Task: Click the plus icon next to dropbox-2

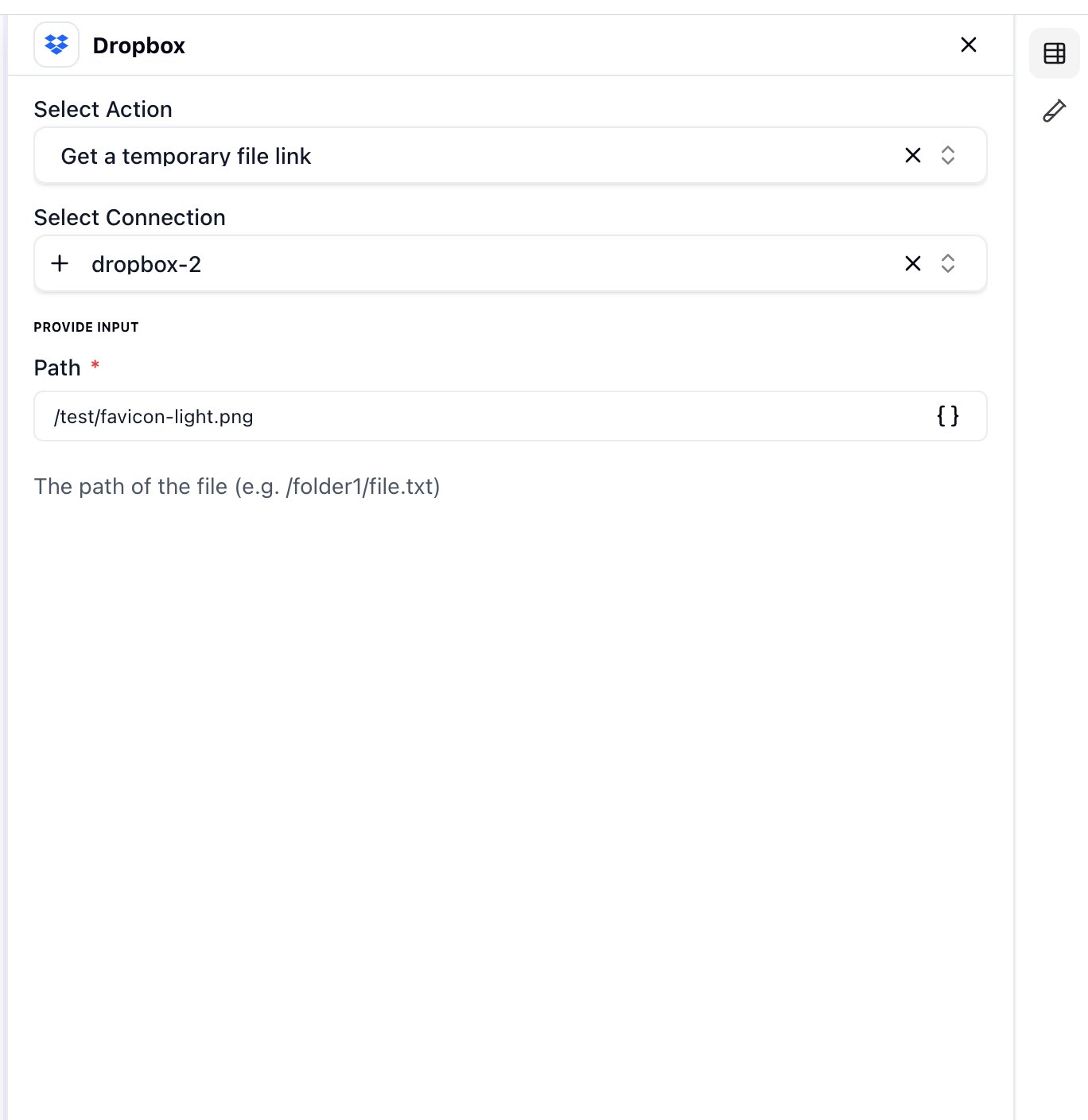Action: tap(60, 263)
